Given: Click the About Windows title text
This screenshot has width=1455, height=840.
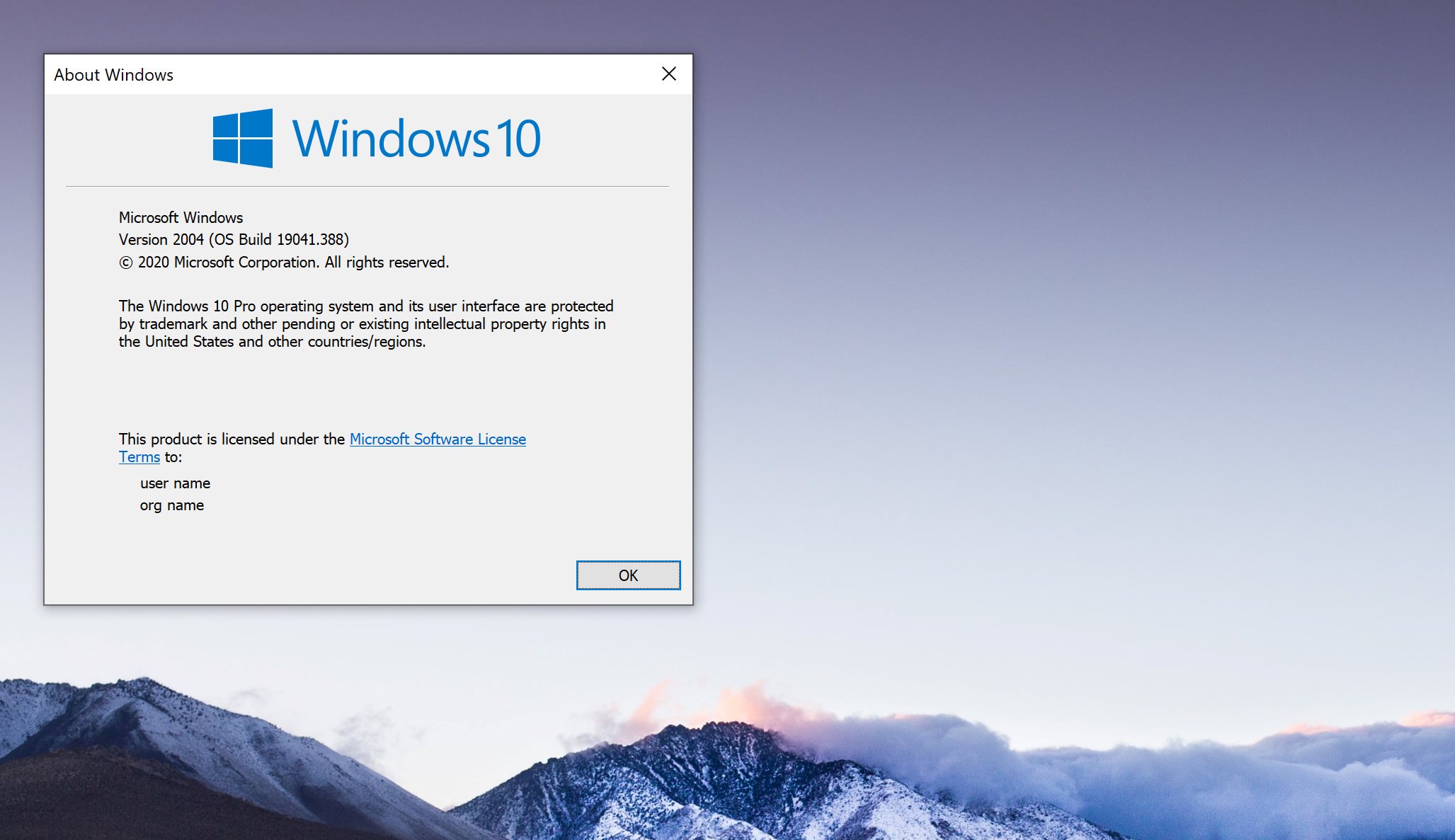Looking at the screenshot, I should pyautogui.click(x=113, y=74).
